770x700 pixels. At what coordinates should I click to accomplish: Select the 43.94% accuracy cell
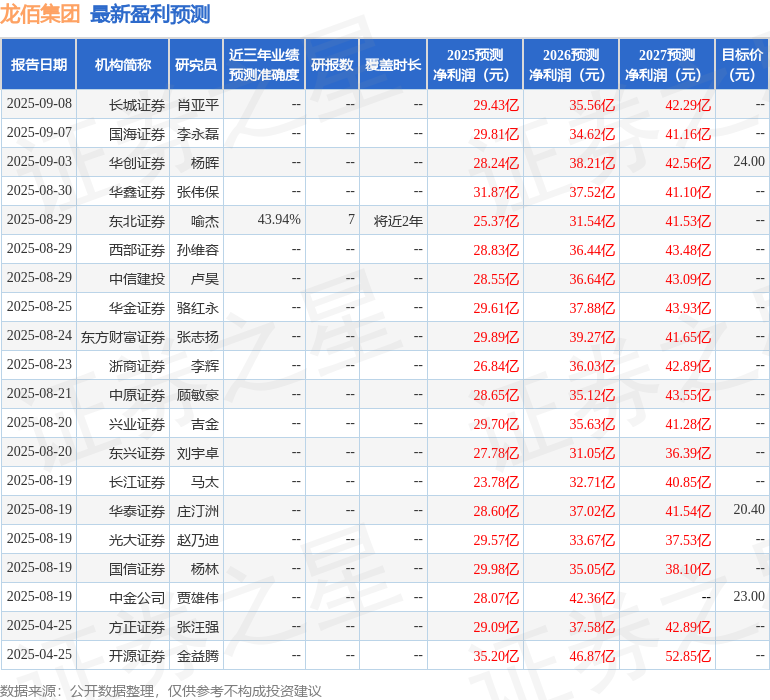pyautogui.click(x=279, y=220)
